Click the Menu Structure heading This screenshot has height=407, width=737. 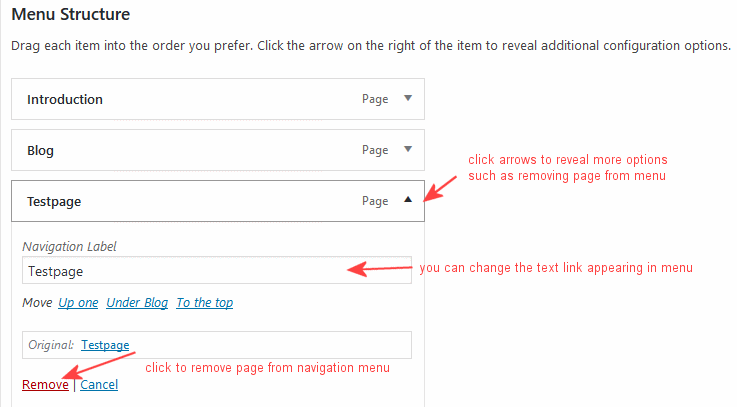(71, 14)
